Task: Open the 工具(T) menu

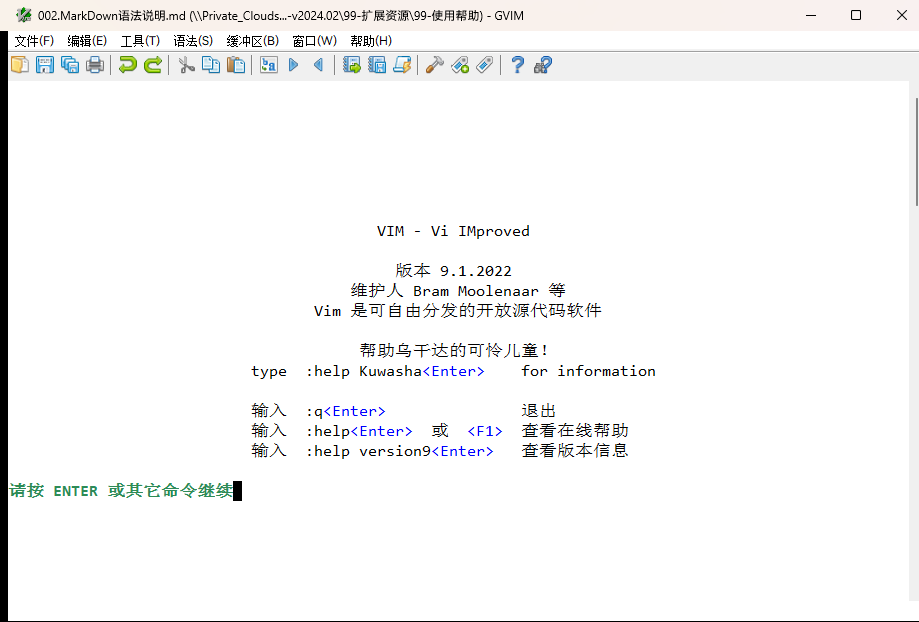Action: coord(138,40)
